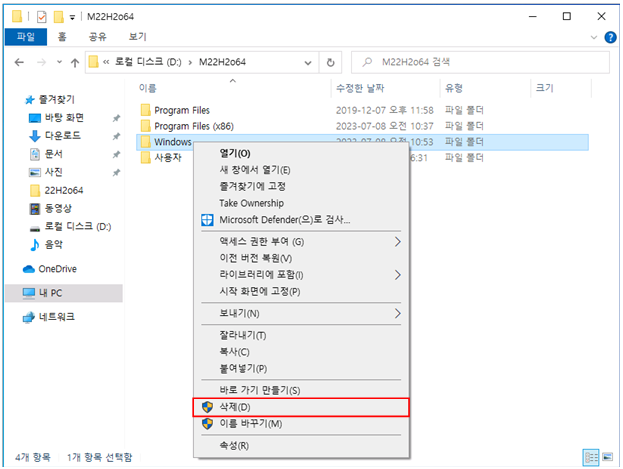This screenshot has height=469, width=623.
Task: Click the pin icon next to 바탕 화면
Action: pos(116,118)
